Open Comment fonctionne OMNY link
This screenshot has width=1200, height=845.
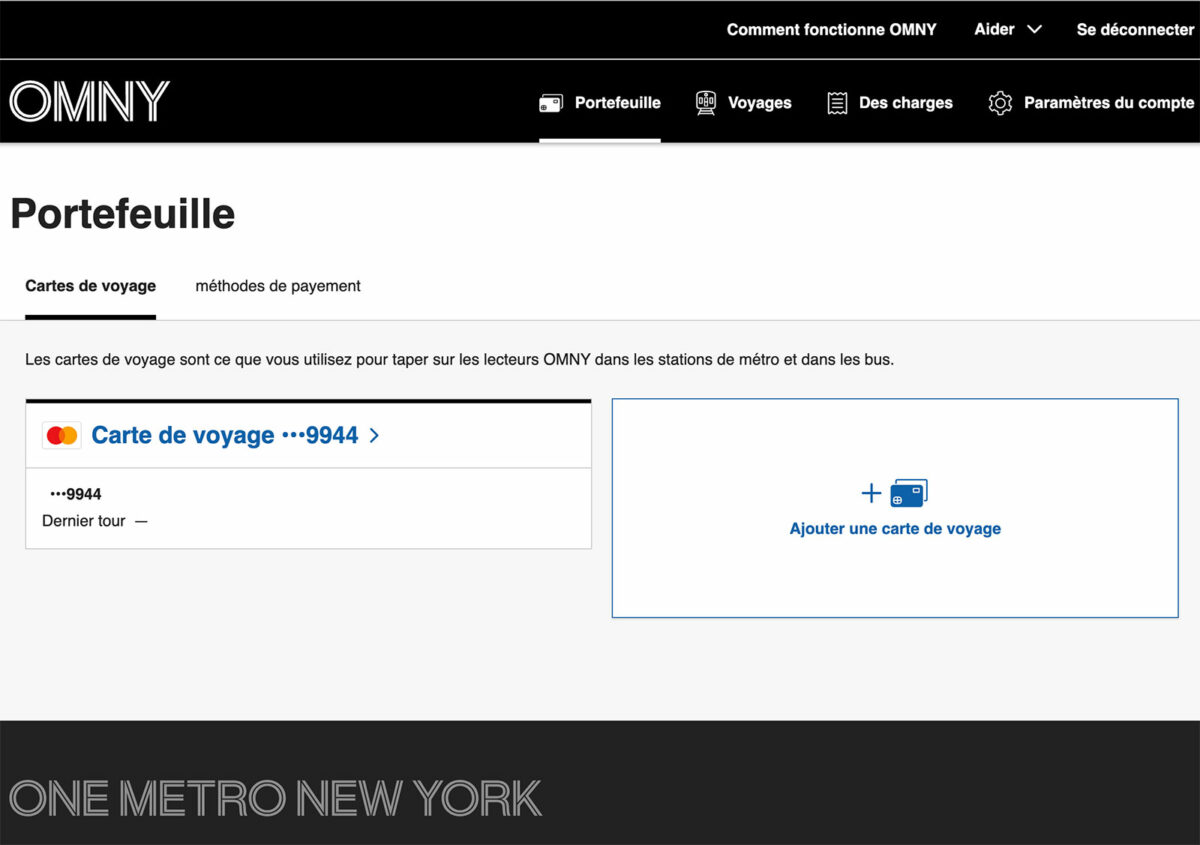tap(832, 29)
